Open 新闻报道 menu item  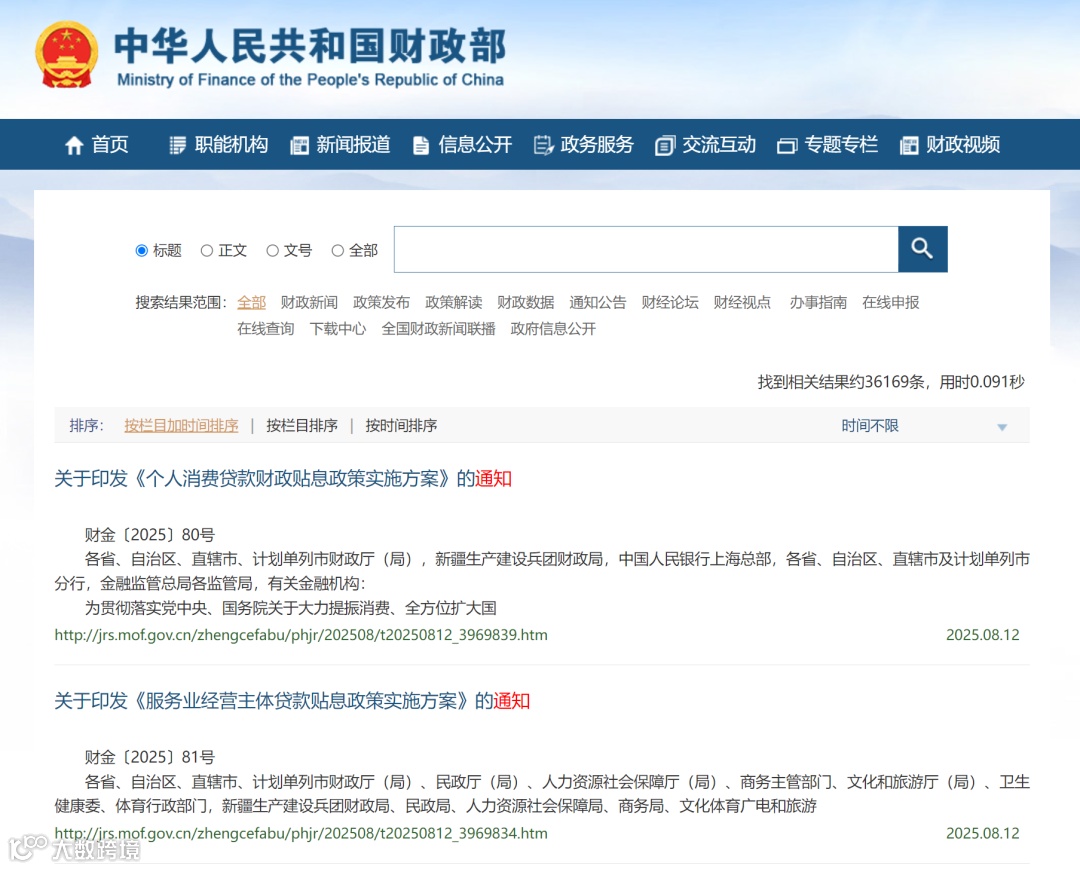353,145
